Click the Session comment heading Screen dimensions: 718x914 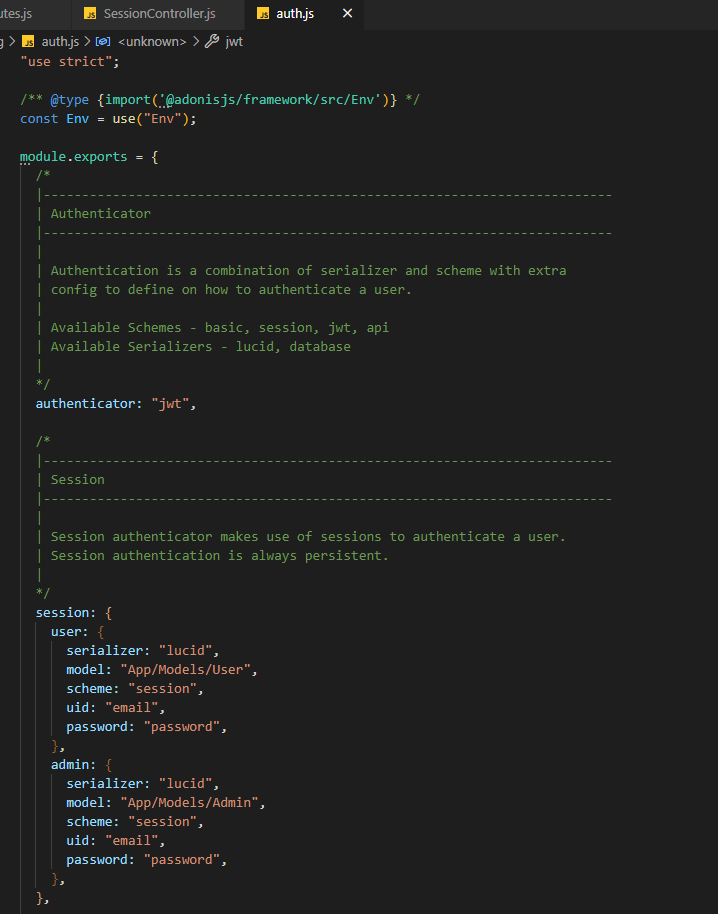(x=78, y=479)
